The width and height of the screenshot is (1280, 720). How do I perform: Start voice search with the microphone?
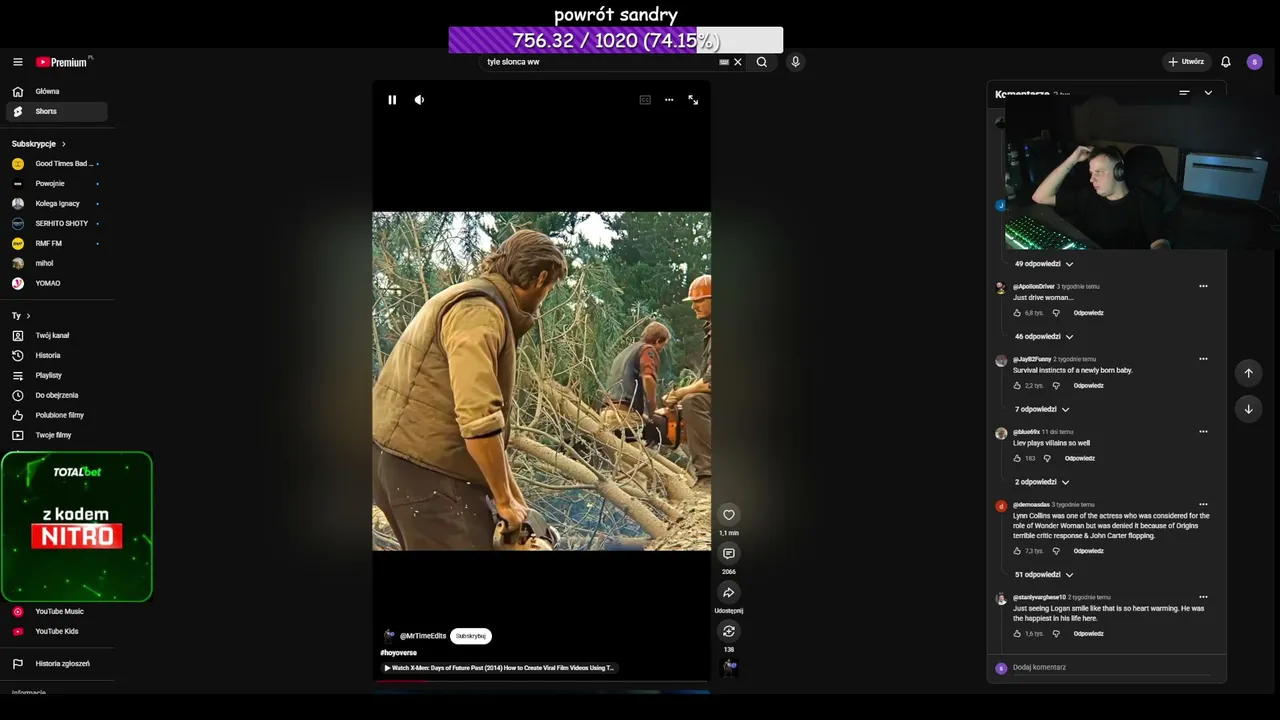[795, 62]
